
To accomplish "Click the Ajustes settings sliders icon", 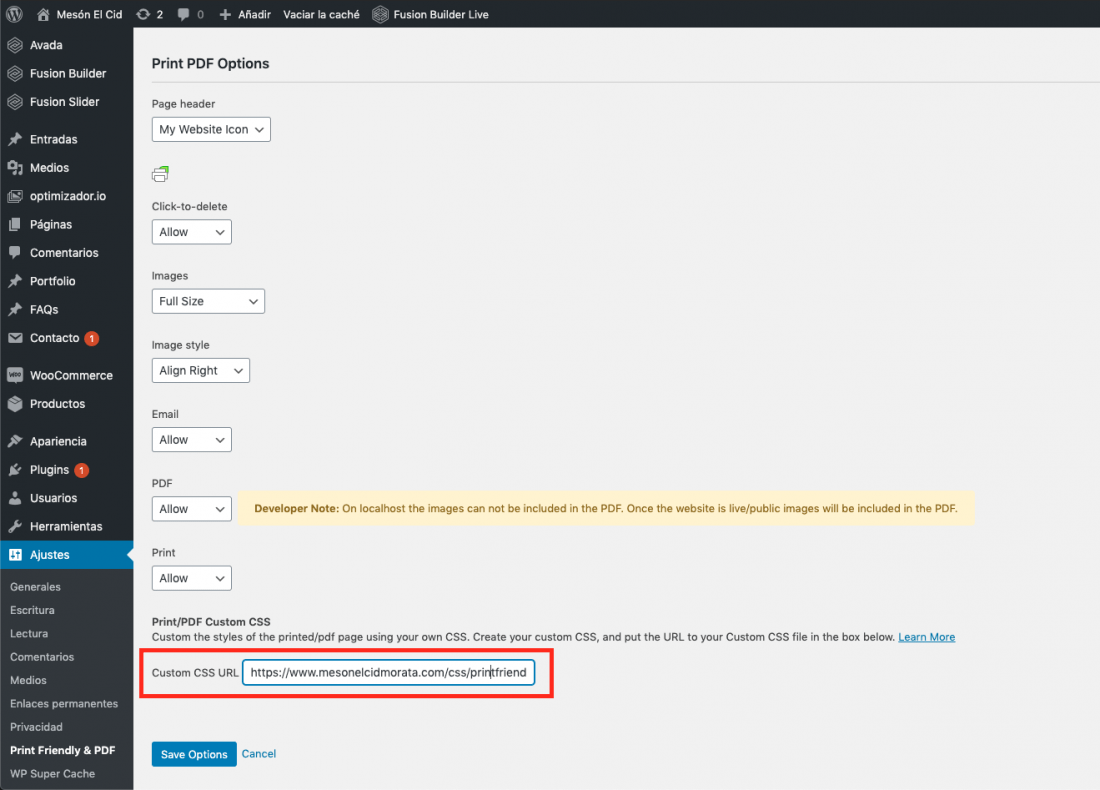I will click(15, 555).
